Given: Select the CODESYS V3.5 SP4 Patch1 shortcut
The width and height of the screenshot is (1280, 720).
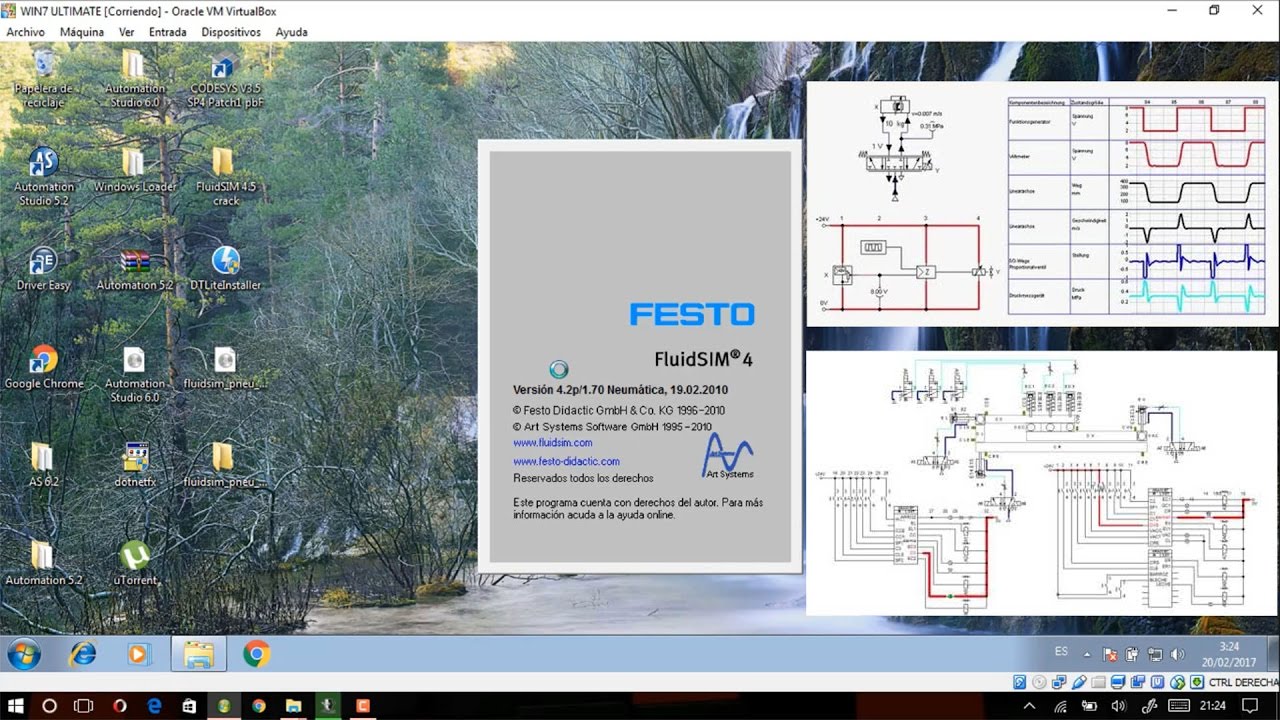Looking at the screenshot, I should 225,80.
